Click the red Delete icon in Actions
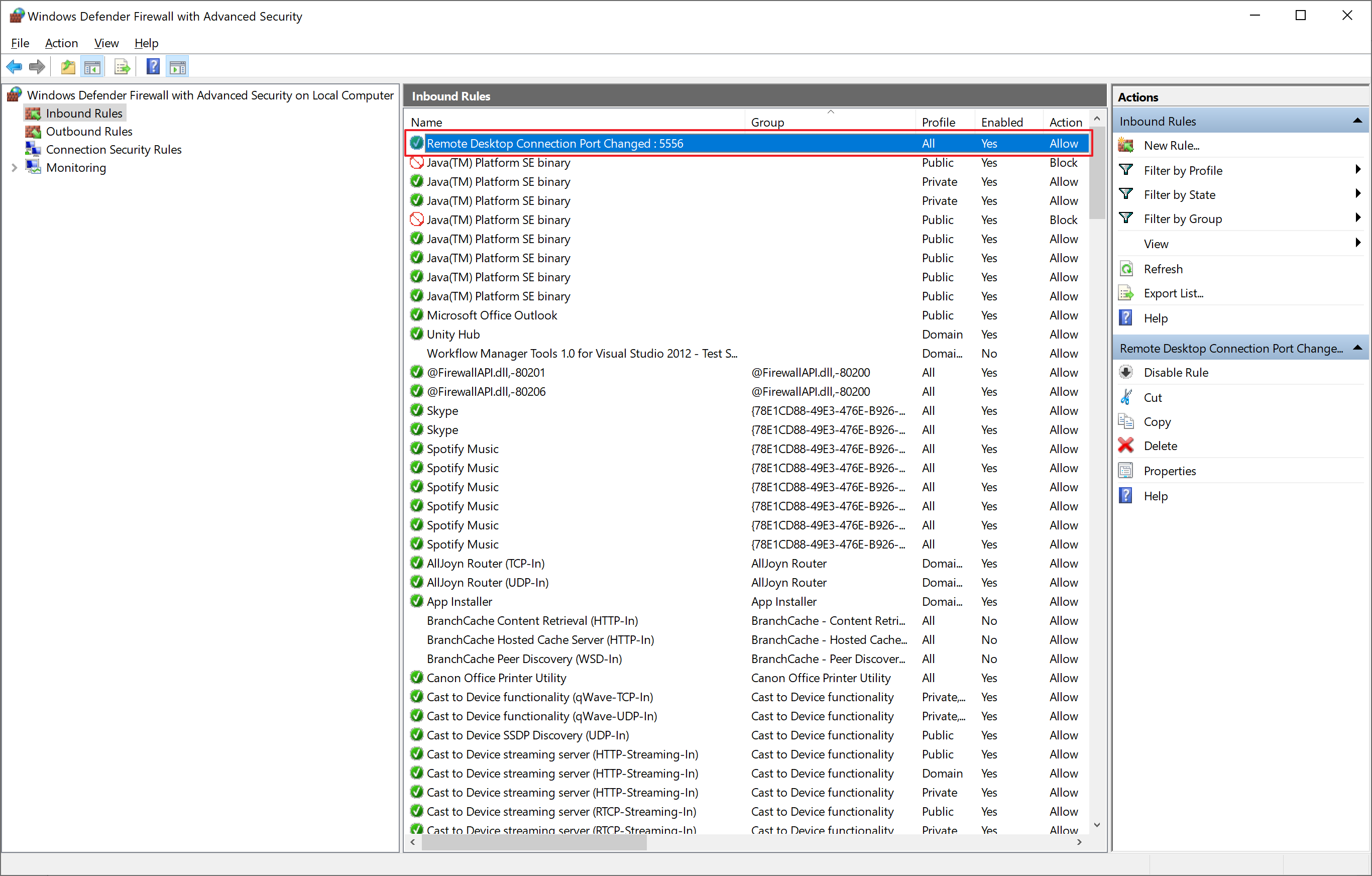Image resolution: width=1372 pixels, height=876 pixels. pyautogui.click(x=1126, y=446)
